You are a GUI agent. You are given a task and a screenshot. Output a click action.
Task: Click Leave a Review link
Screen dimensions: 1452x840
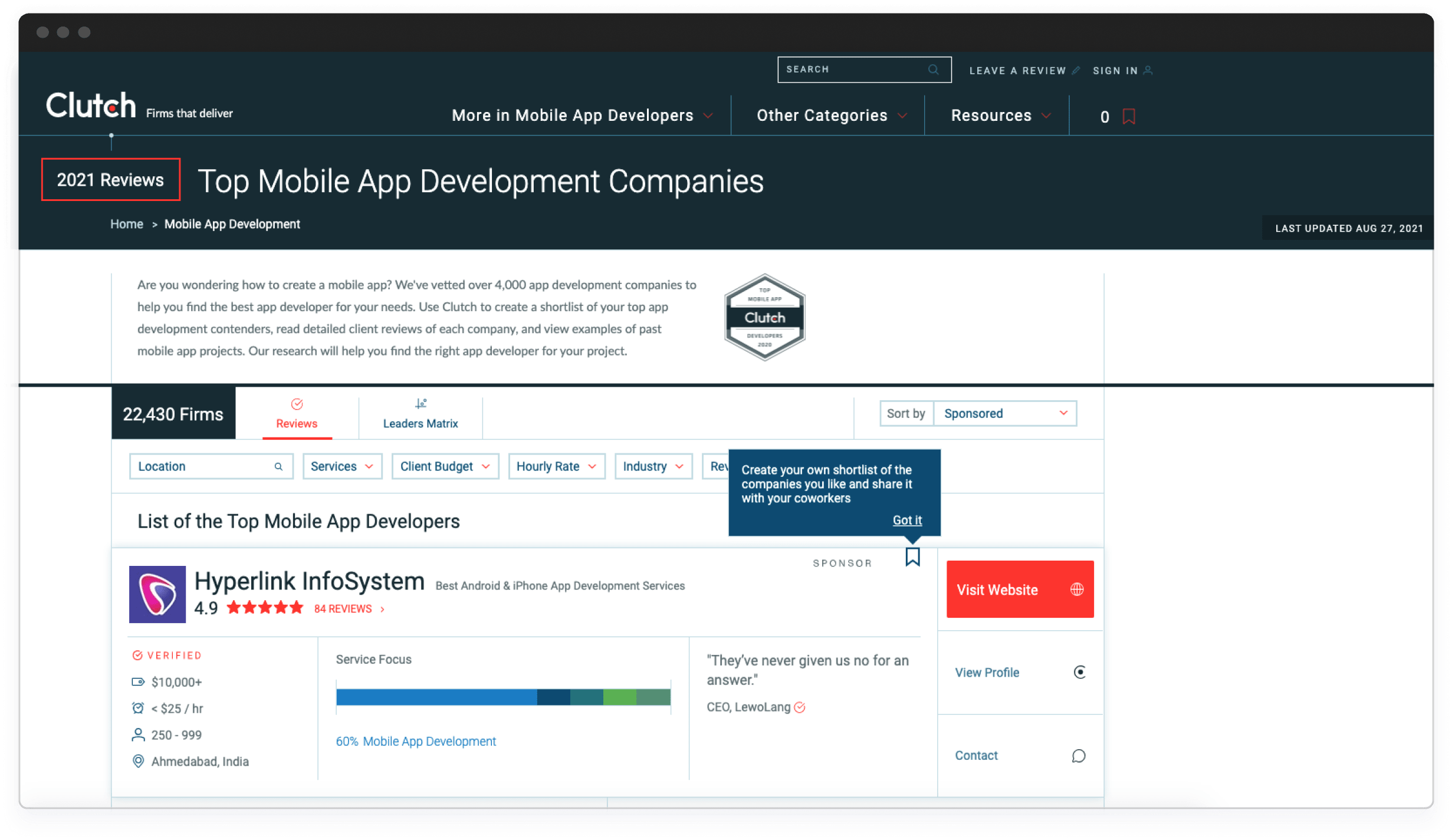click(x=1017, y=71)
